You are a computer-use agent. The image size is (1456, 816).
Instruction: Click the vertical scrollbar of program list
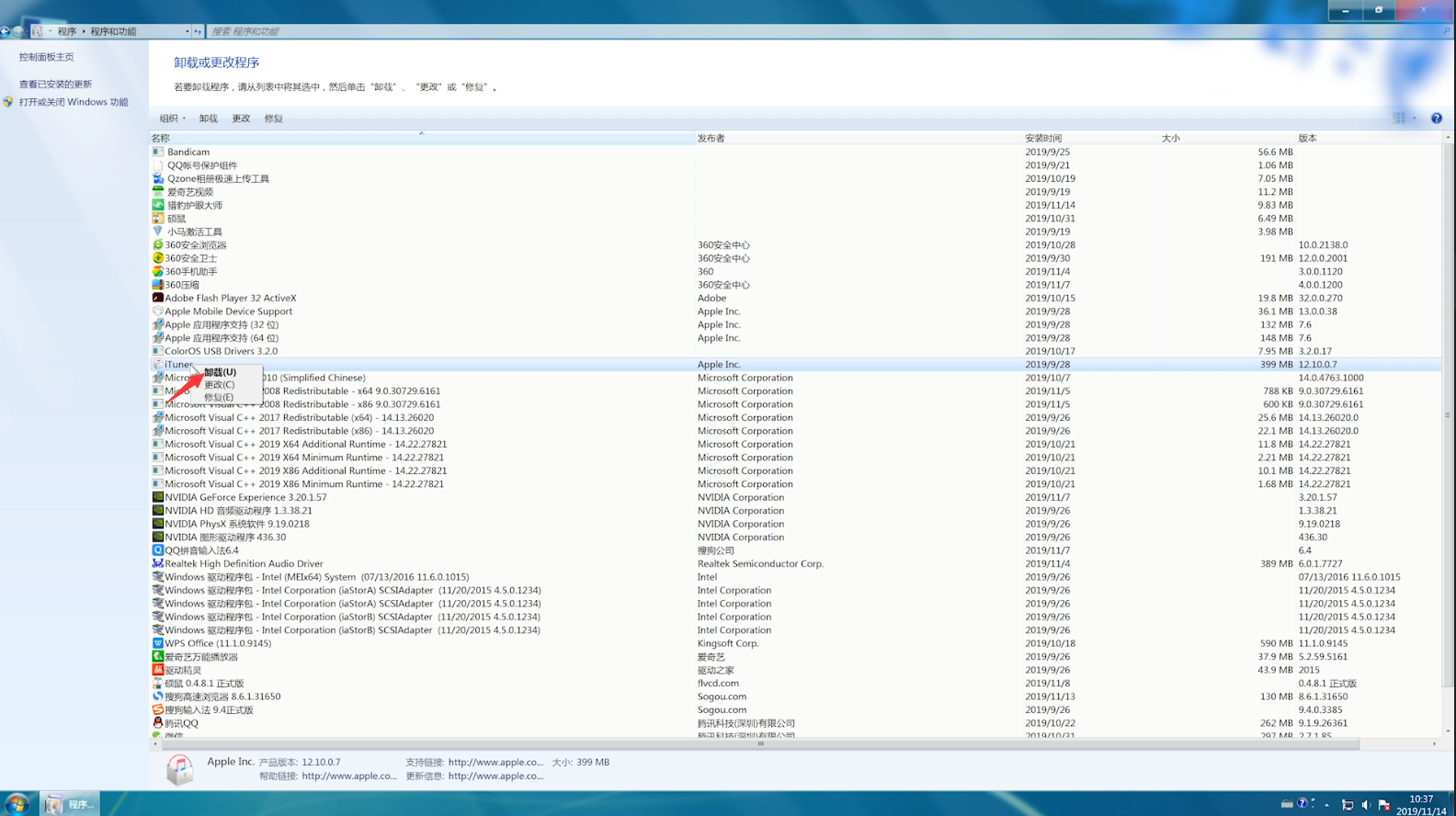1448,414
